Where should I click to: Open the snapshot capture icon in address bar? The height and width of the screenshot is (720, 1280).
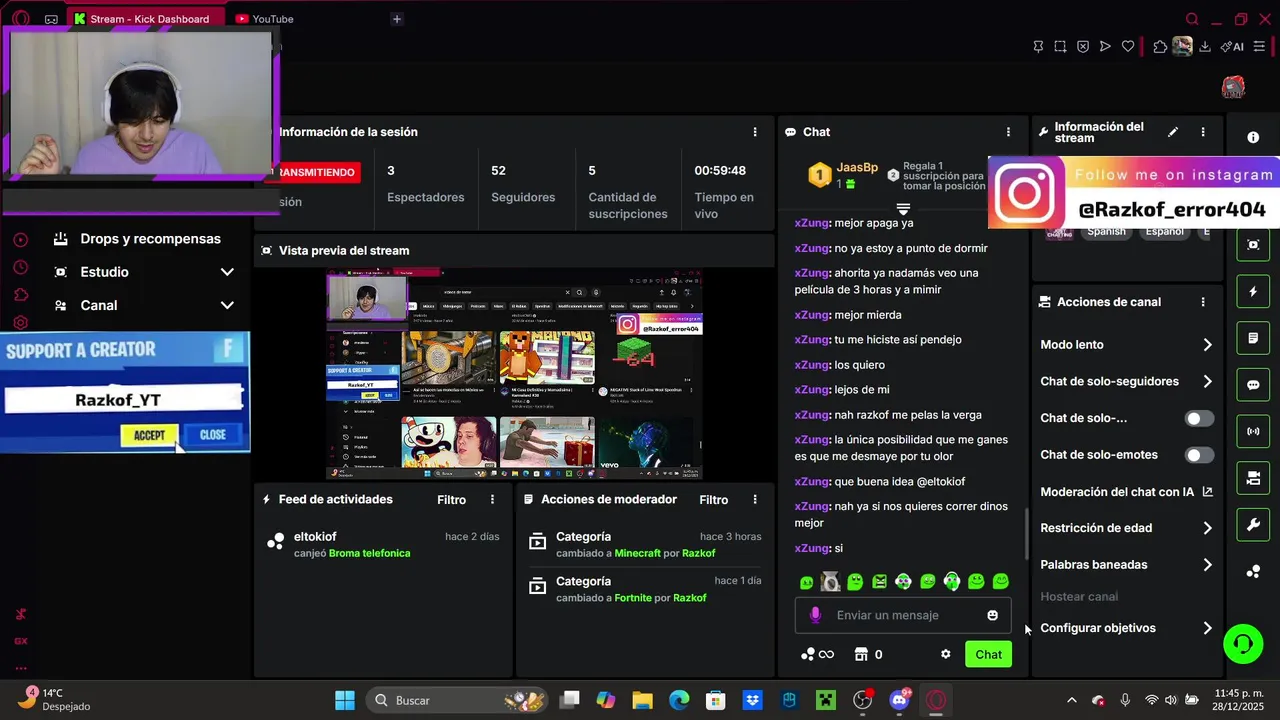[1060, 46]
